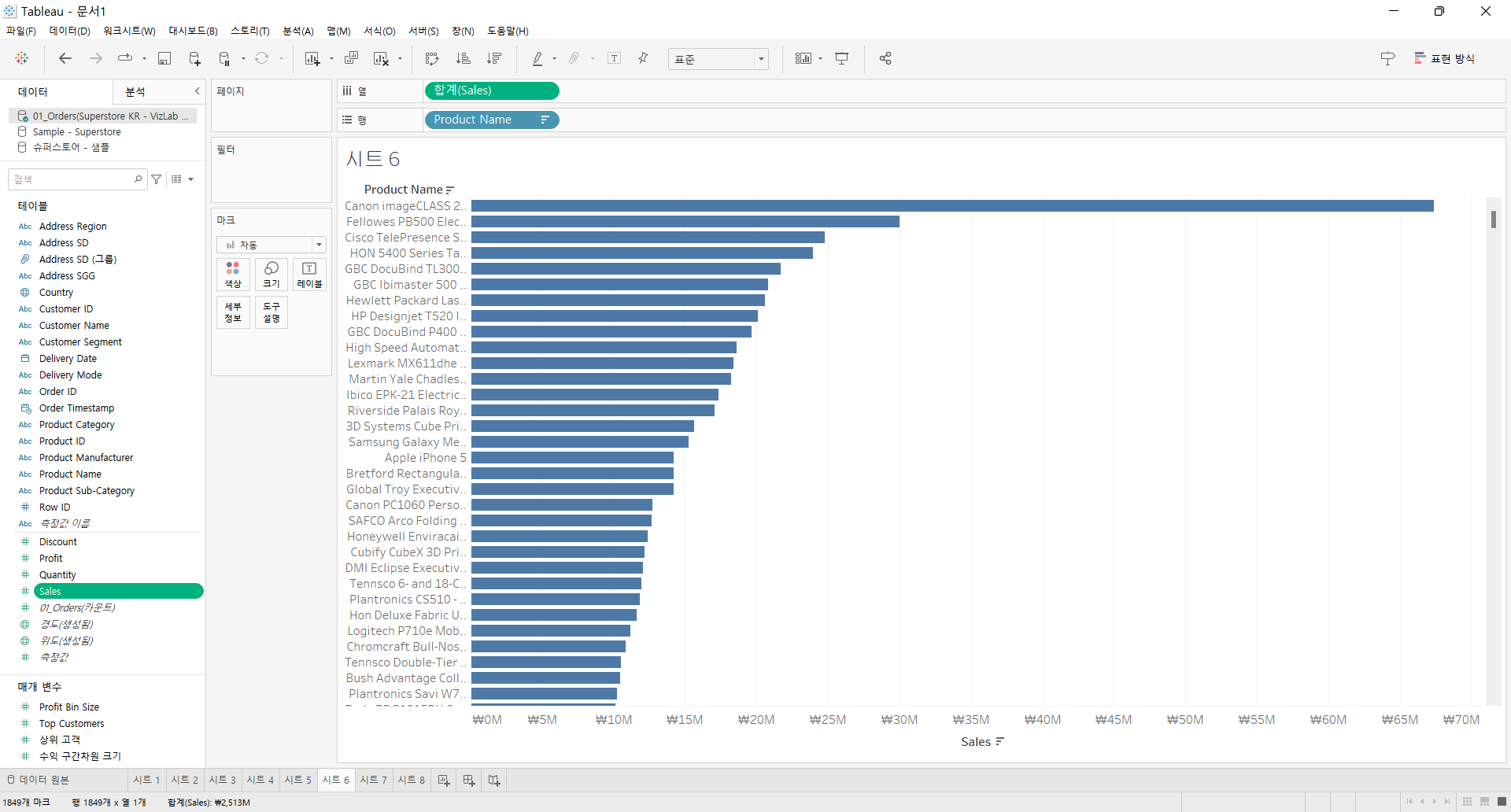Click the show filmstrip view icon
This screenshot has width=1511, height=812.
(x=1484, y=802)
